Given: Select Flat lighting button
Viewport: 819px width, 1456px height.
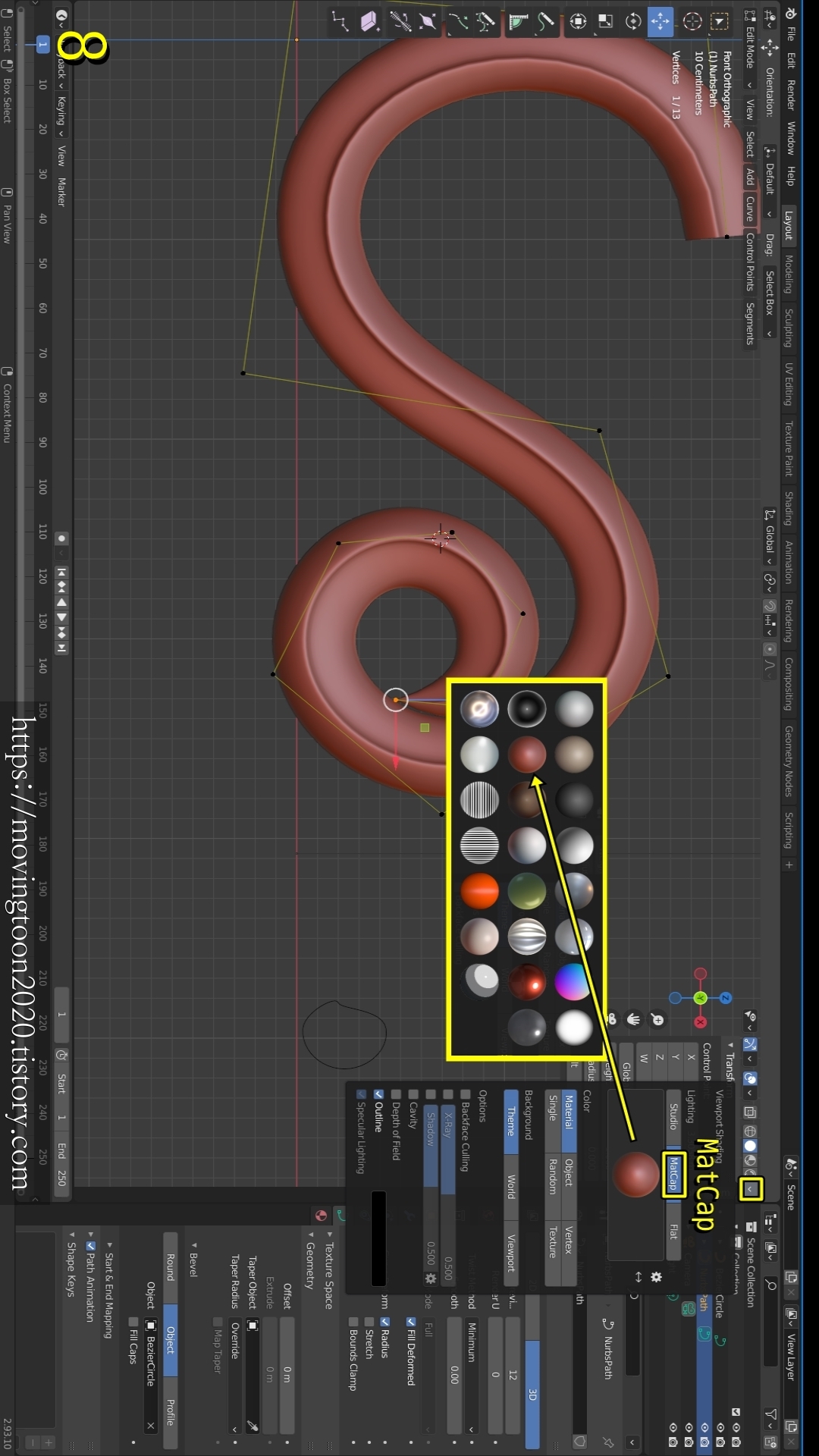Looking at the screenshot, I should coord(674,1232).
